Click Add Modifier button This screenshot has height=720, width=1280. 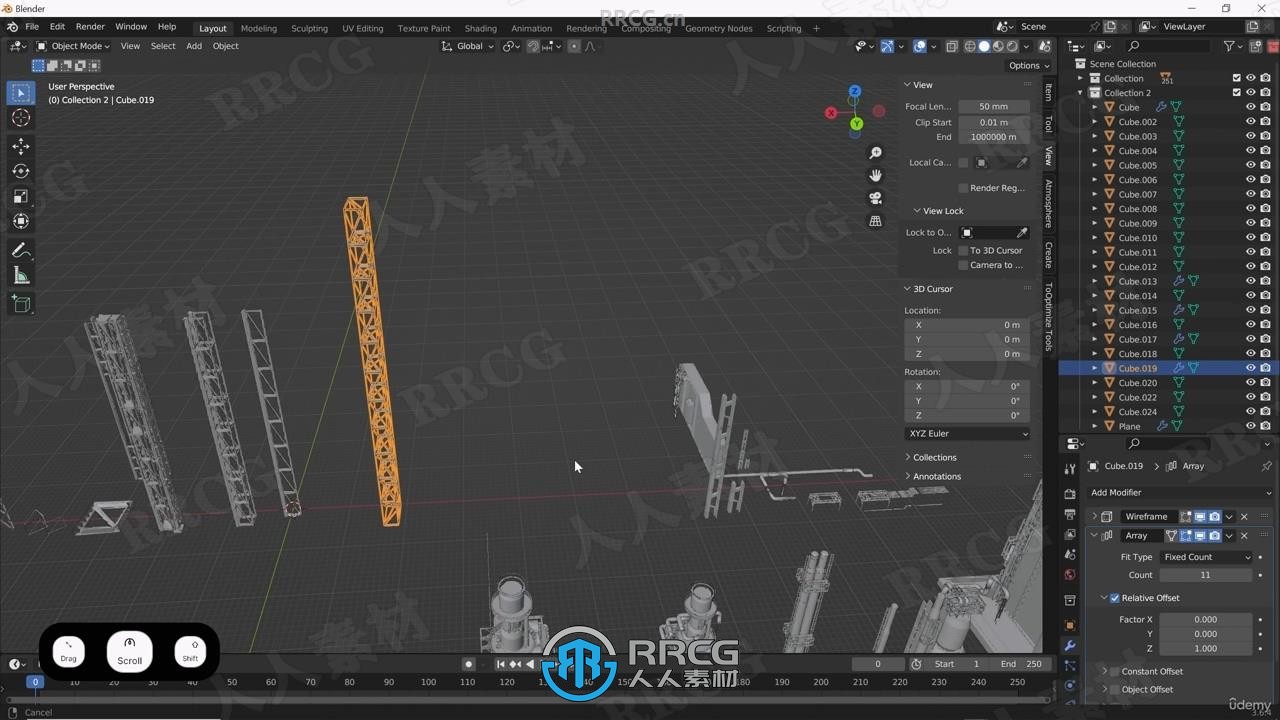pyautogui.click(x=1180, y=493)
